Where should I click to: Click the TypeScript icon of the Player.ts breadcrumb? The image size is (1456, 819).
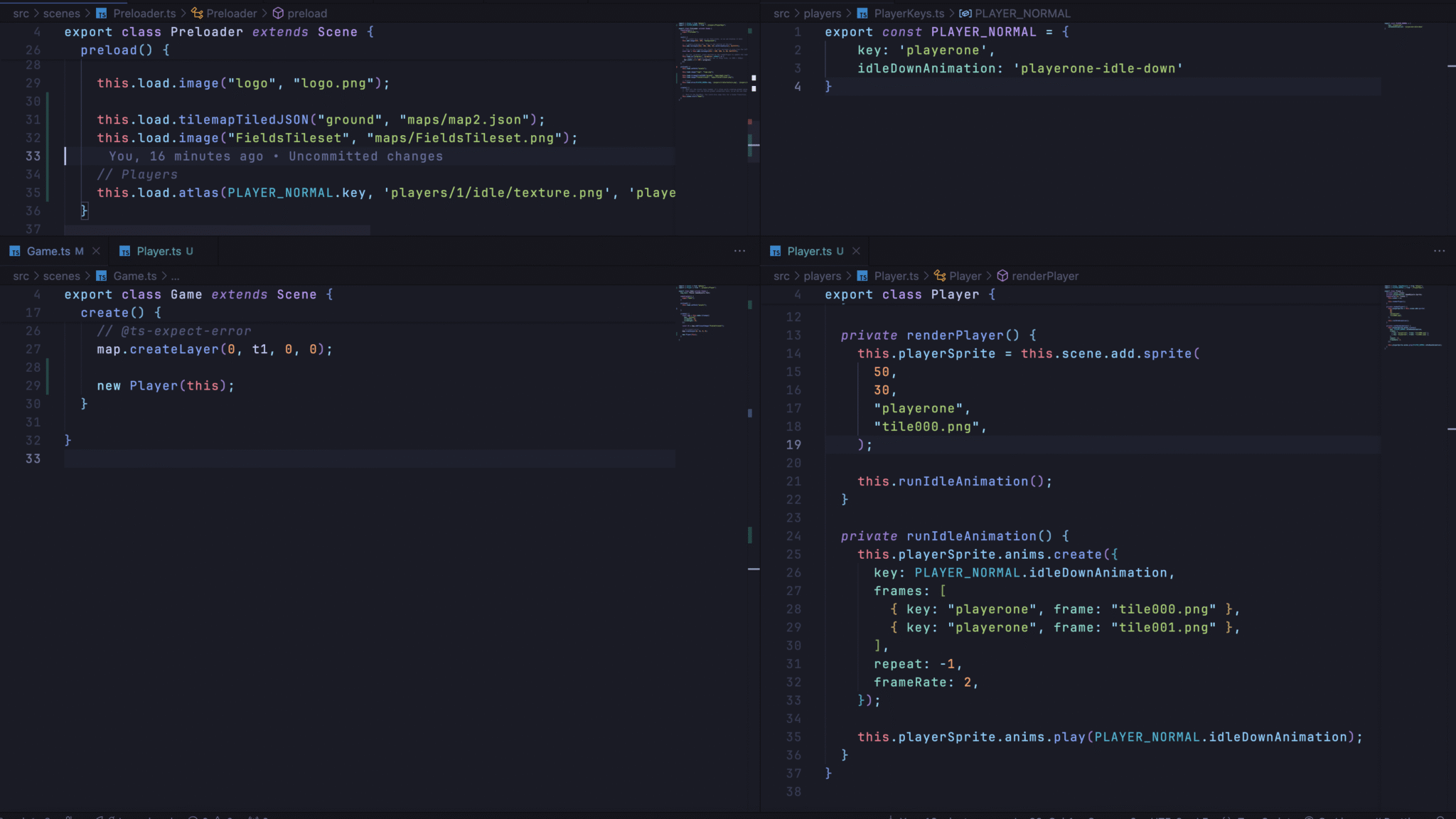tap(862, 276)
